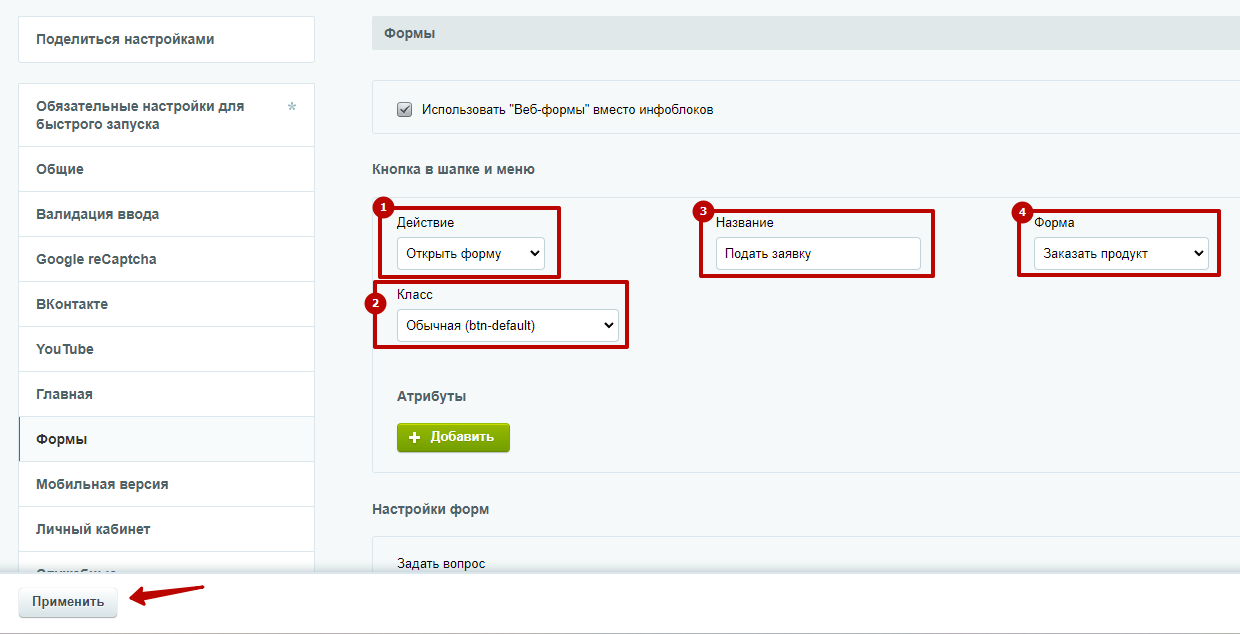Expand the Класс dropdown list

[508, 325]
